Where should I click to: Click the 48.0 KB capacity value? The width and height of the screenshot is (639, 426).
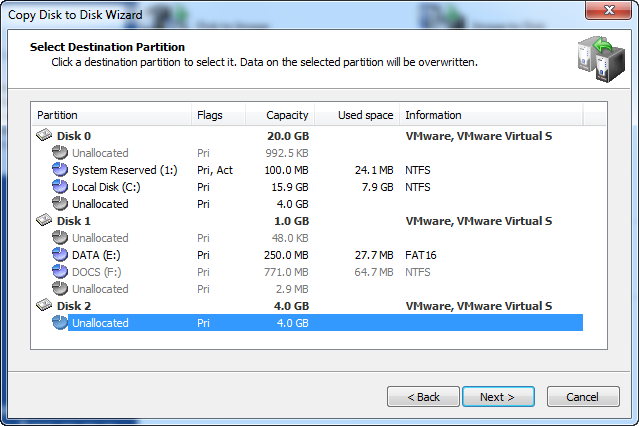pyautogui.click(x=290, y=238)
